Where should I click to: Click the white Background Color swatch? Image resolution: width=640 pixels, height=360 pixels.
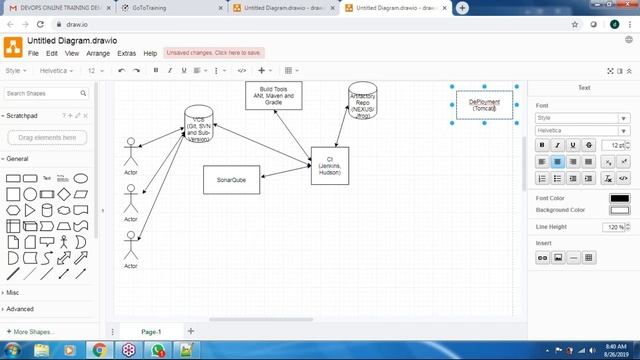pos(619,210)
